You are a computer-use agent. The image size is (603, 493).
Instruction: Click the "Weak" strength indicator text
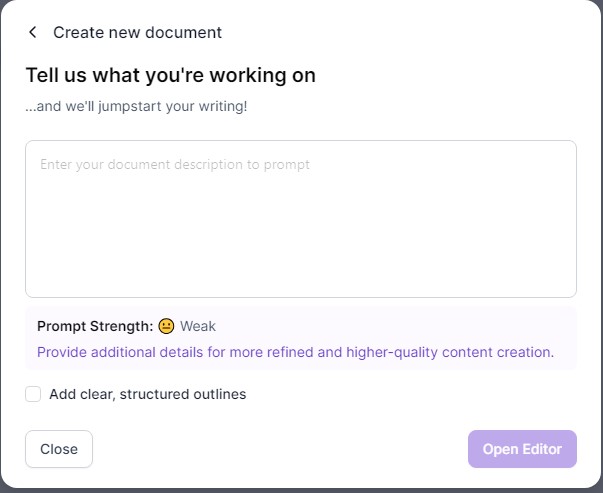pyautogui.click(x=198, y=326)
